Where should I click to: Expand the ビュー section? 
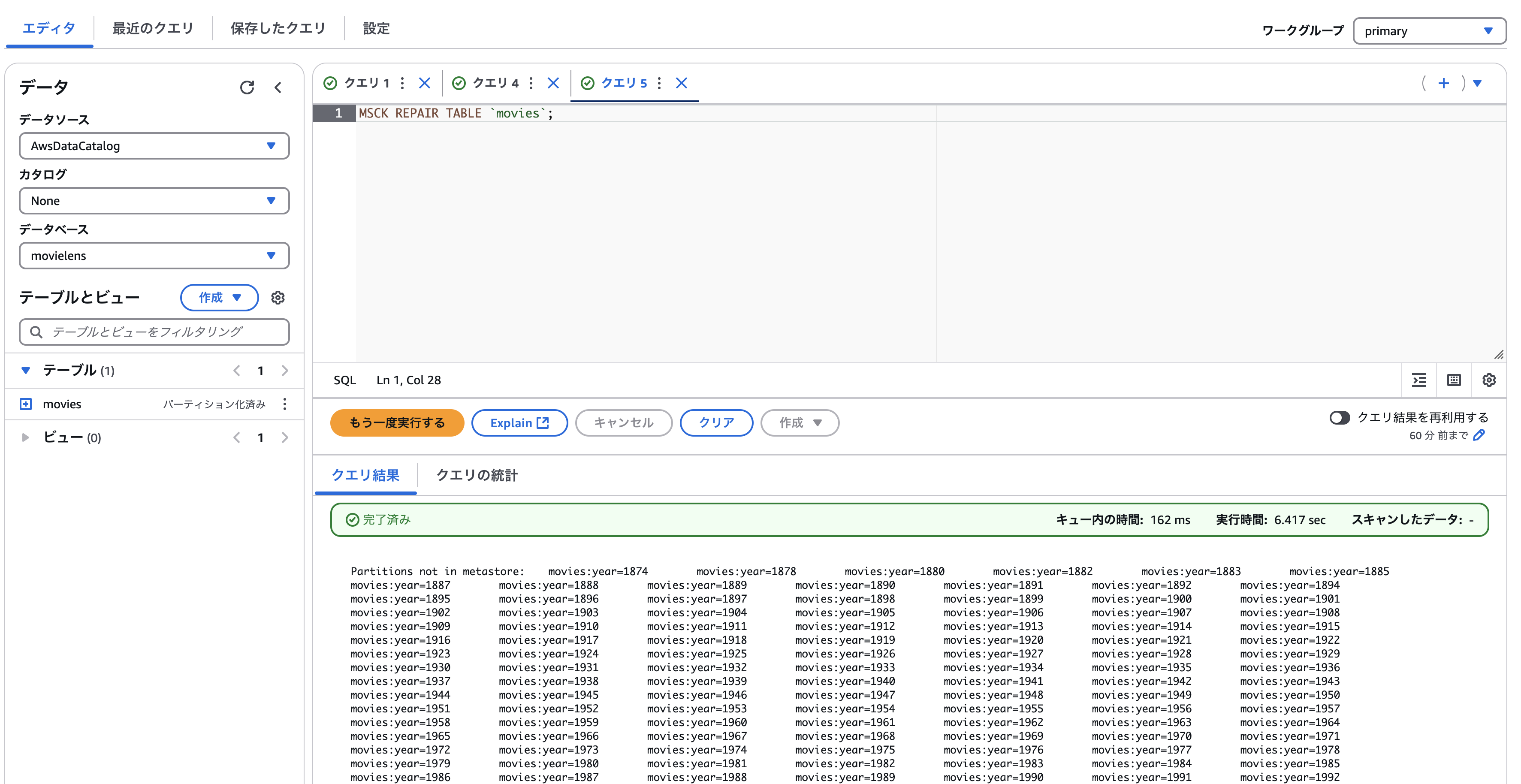click(x=25, y=437)
